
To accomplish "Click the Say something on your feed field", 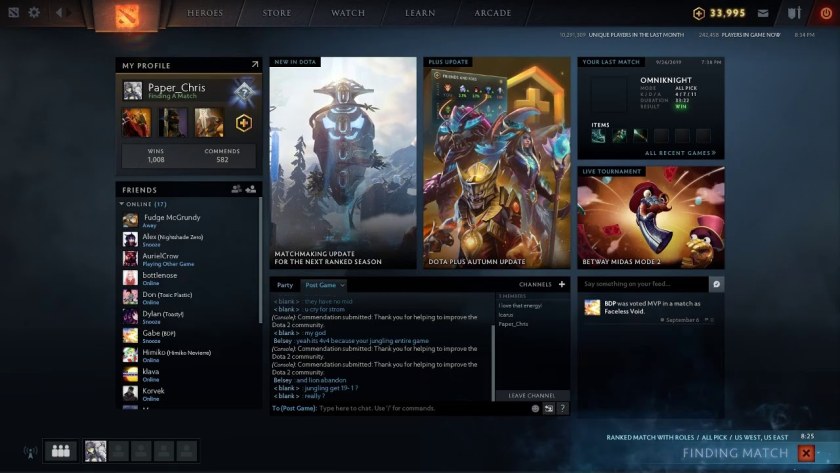I will (x=643, y=284).
